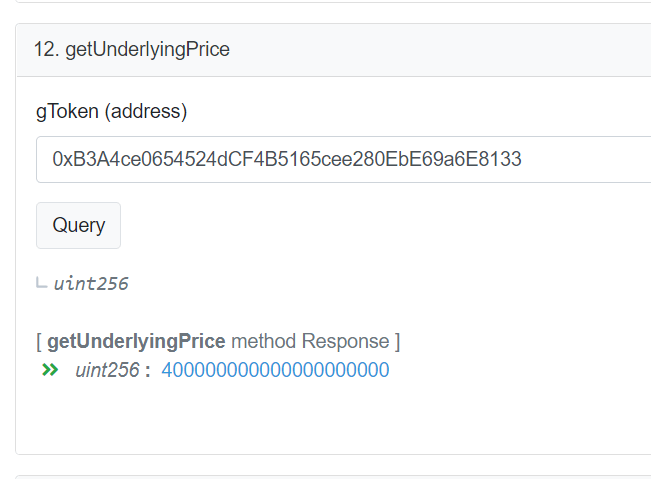Click the 'method Response' text
Screen dimensions: 651x479
310,341
